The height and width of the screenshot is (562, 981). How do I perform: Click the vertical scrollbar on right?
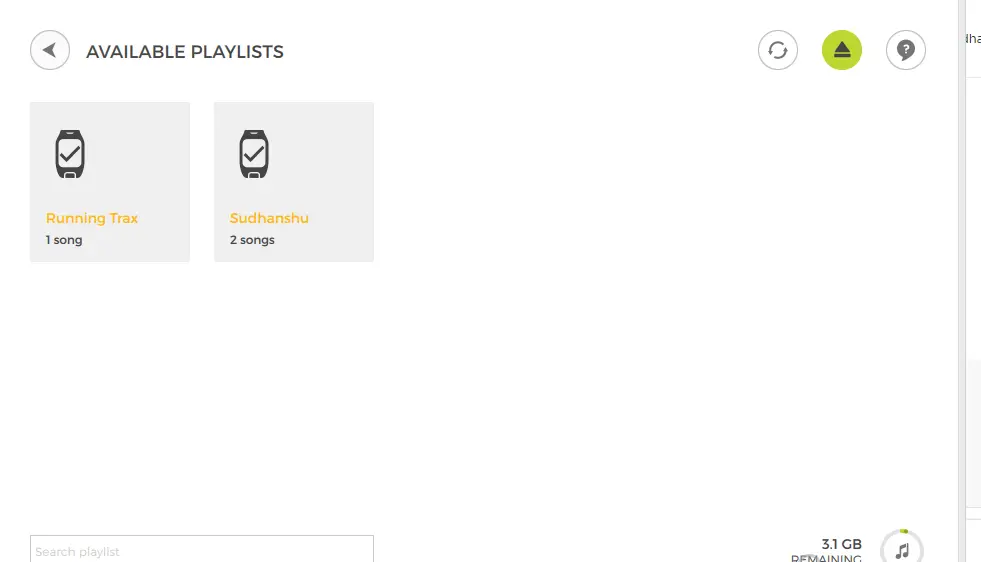(x=962, y=281)
